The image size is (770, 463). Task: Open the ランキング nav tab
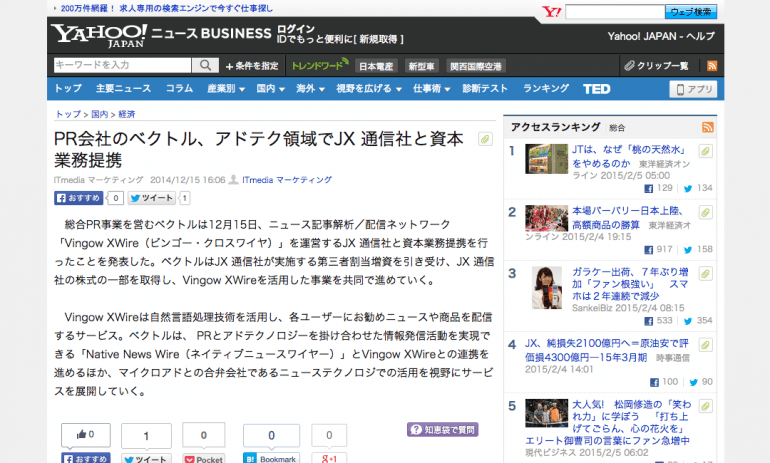546,88
